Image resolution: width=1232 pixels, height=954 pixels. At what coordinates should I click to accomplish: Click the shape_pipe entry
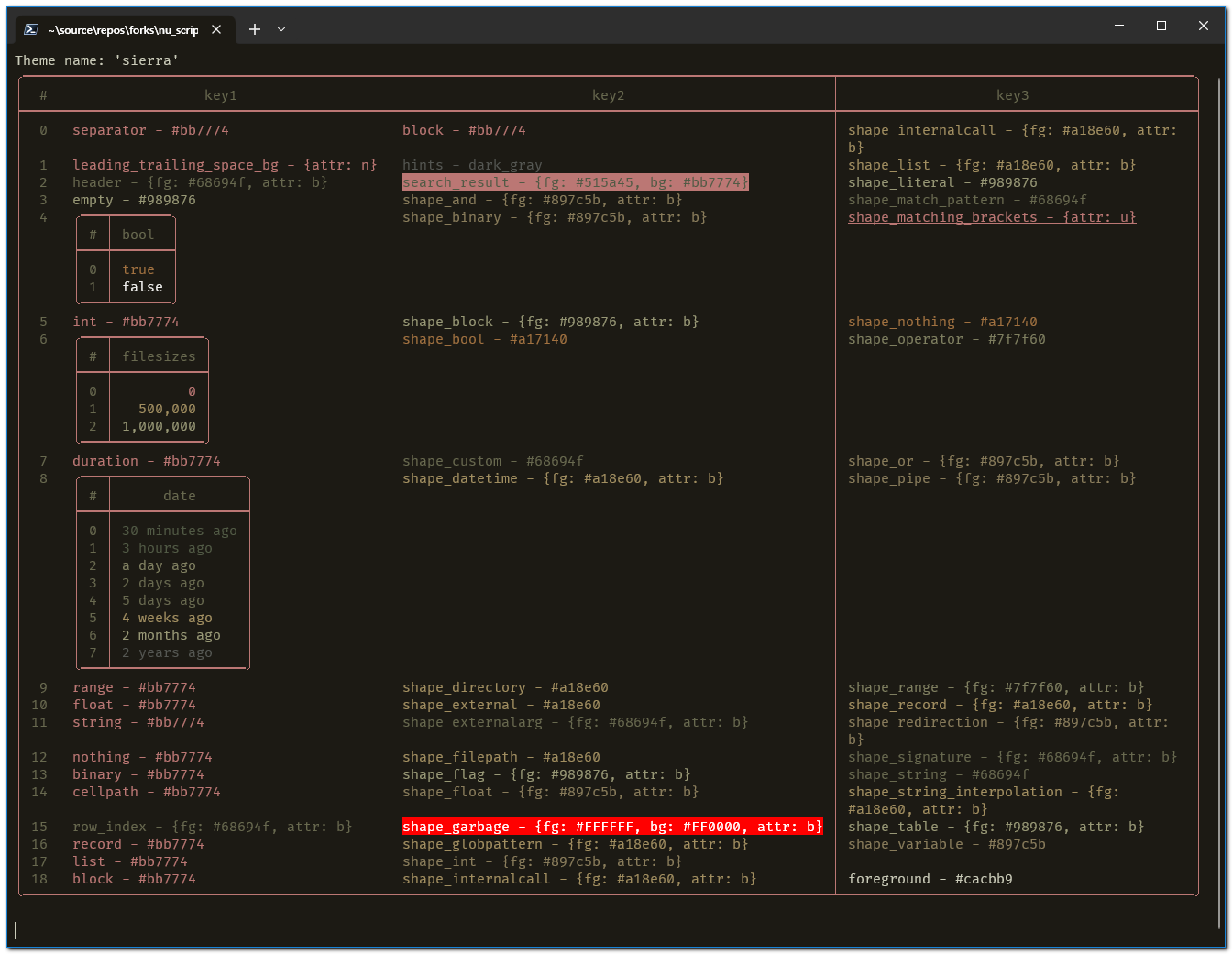point(992,478)
